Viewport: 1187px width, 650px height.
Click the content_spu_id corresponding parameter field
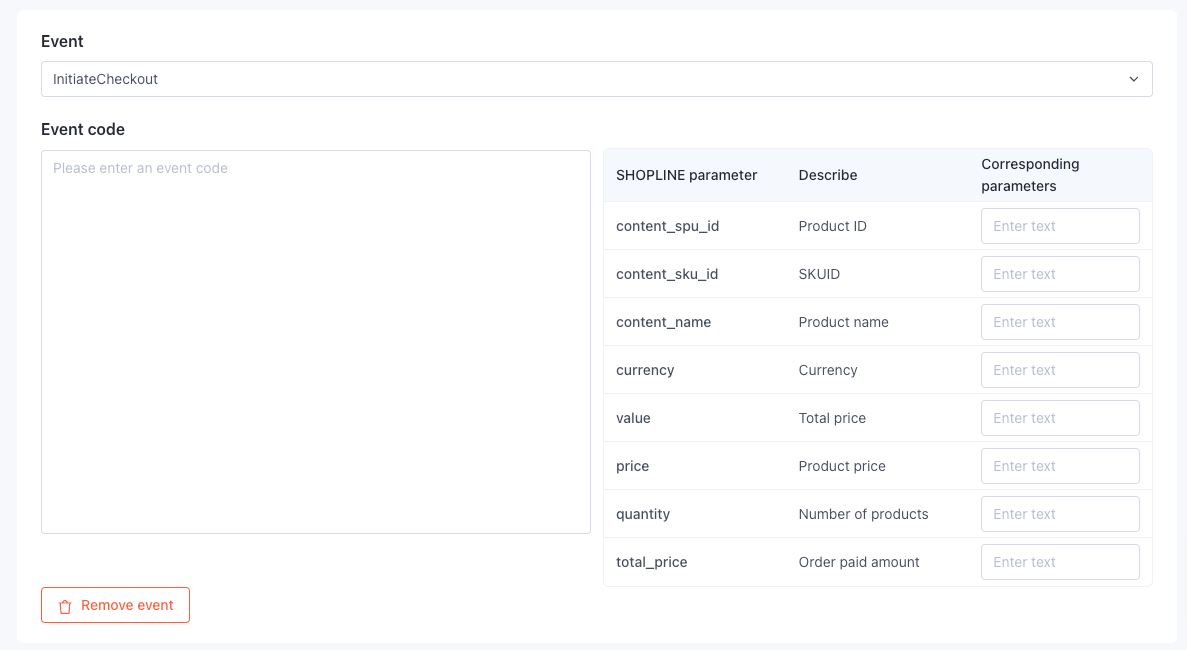pos(1060,226)
